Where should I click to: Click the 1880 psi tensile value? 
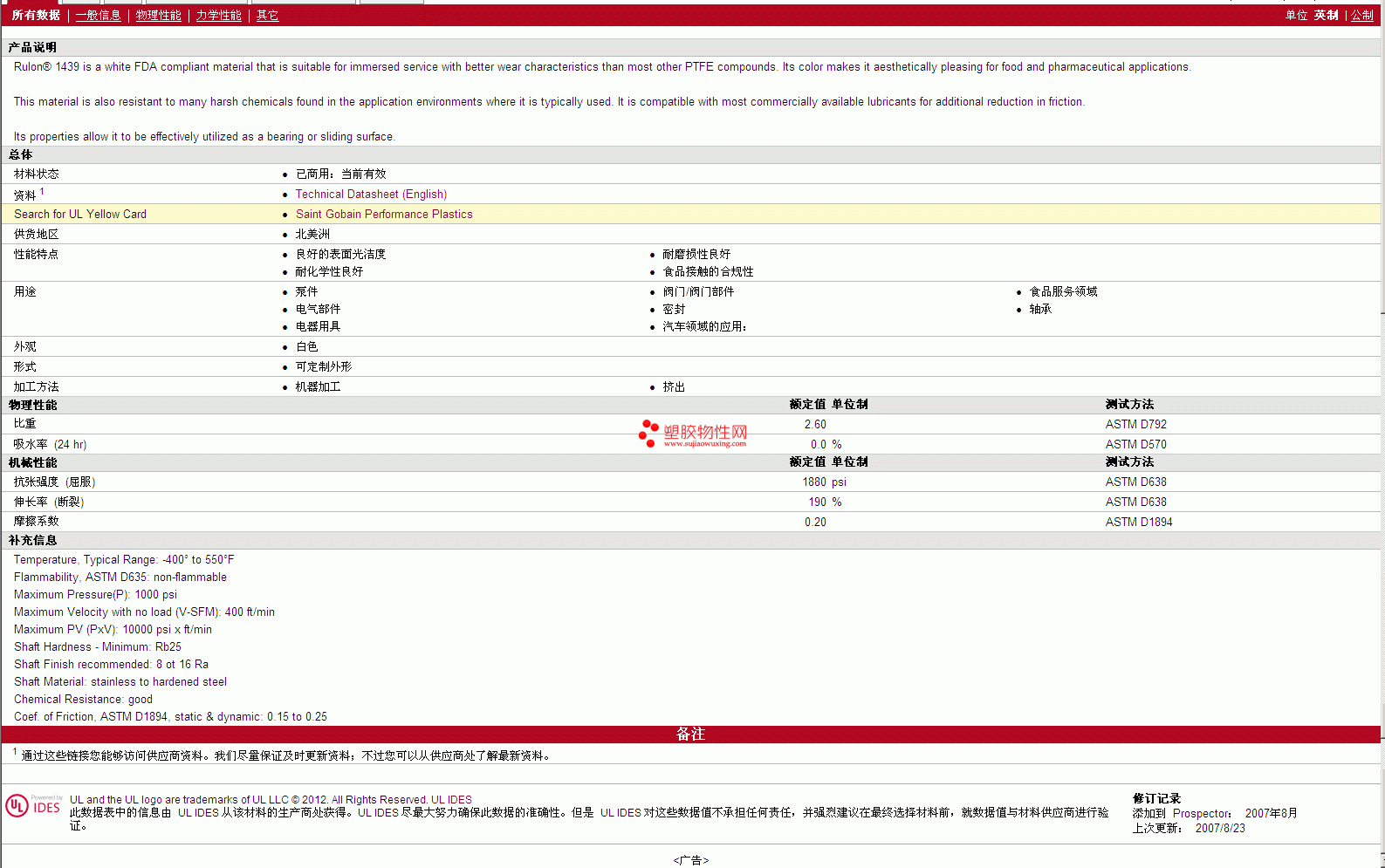824,482
